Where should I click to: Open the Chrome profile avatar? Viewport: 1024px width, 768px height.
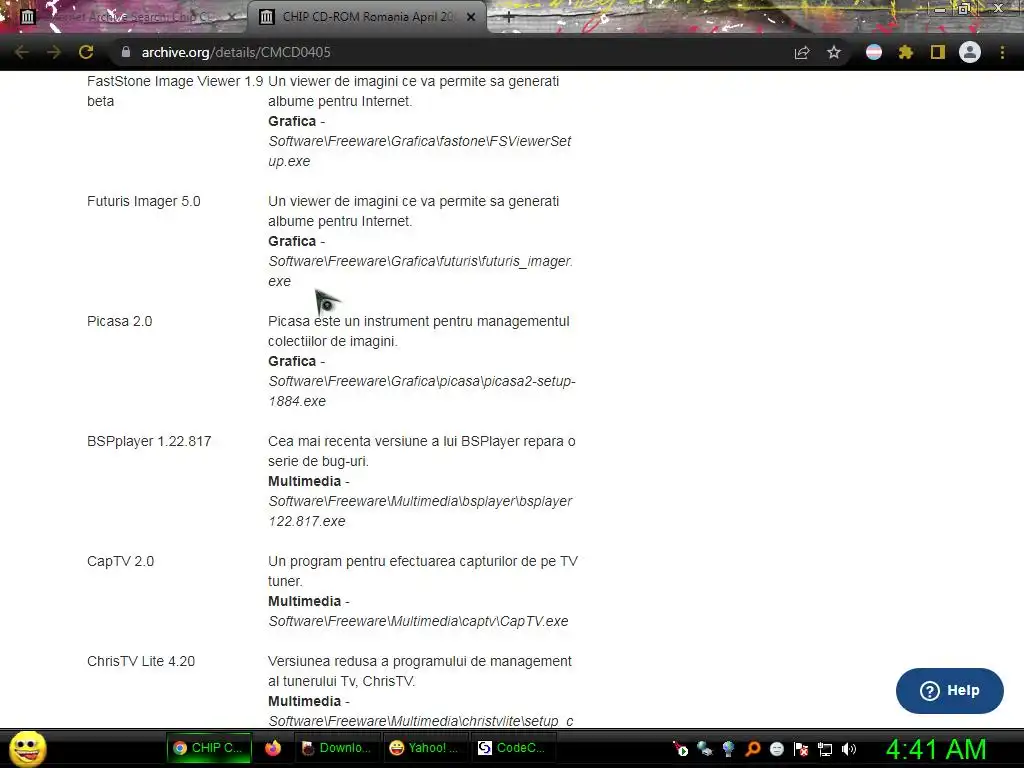pos(970,52)
